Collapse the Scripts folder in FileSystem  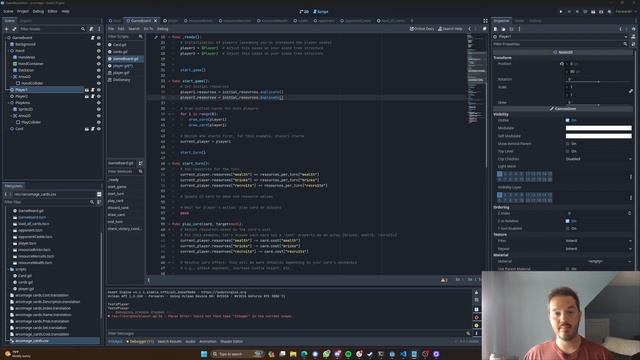[x=8, y=269]
